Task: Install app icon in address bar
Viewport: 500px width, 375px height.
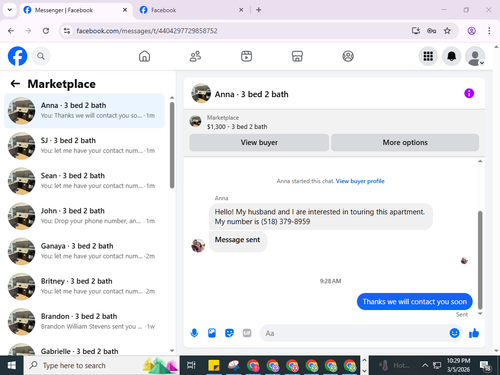Action: [x=415, y=31]
